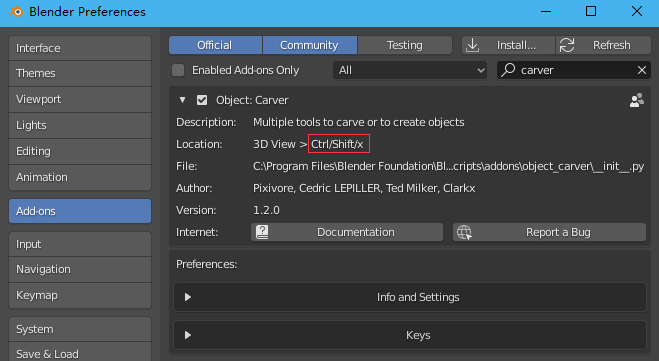Open the Documentation link button
Image resolution: width=659 pixels, height=361 pixels.
(347, 232)
